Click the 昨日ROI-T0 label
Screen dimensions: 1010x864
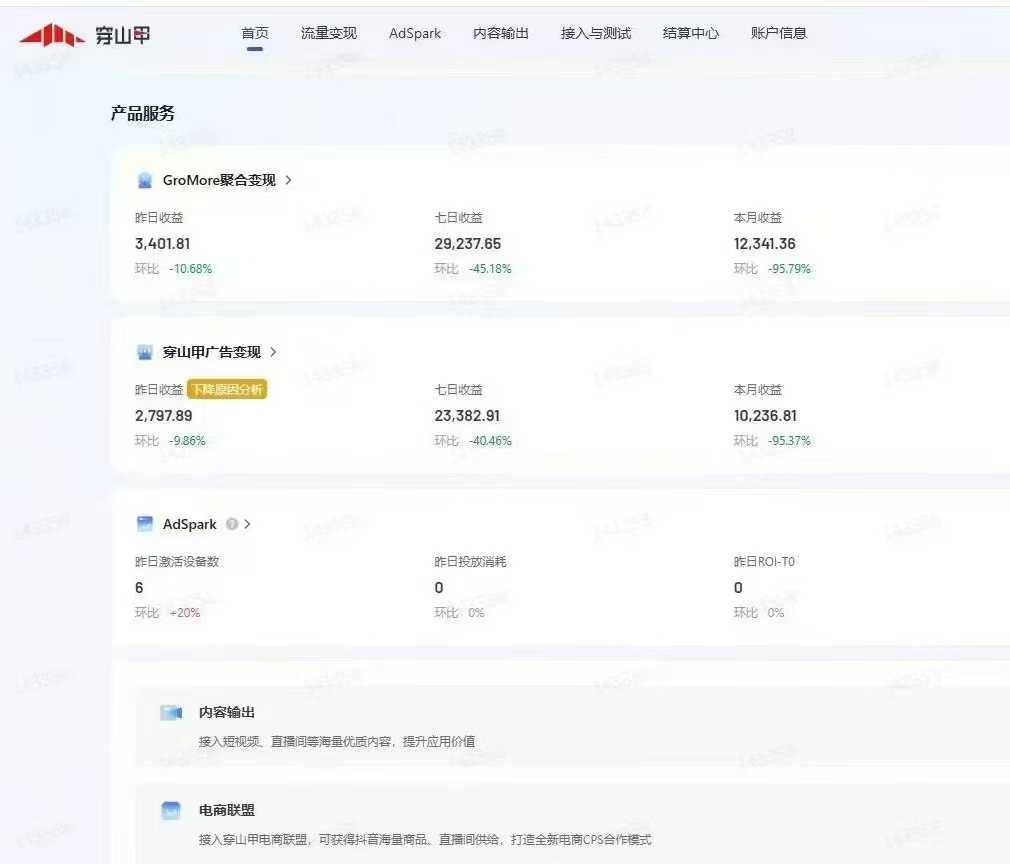(764, 561)
